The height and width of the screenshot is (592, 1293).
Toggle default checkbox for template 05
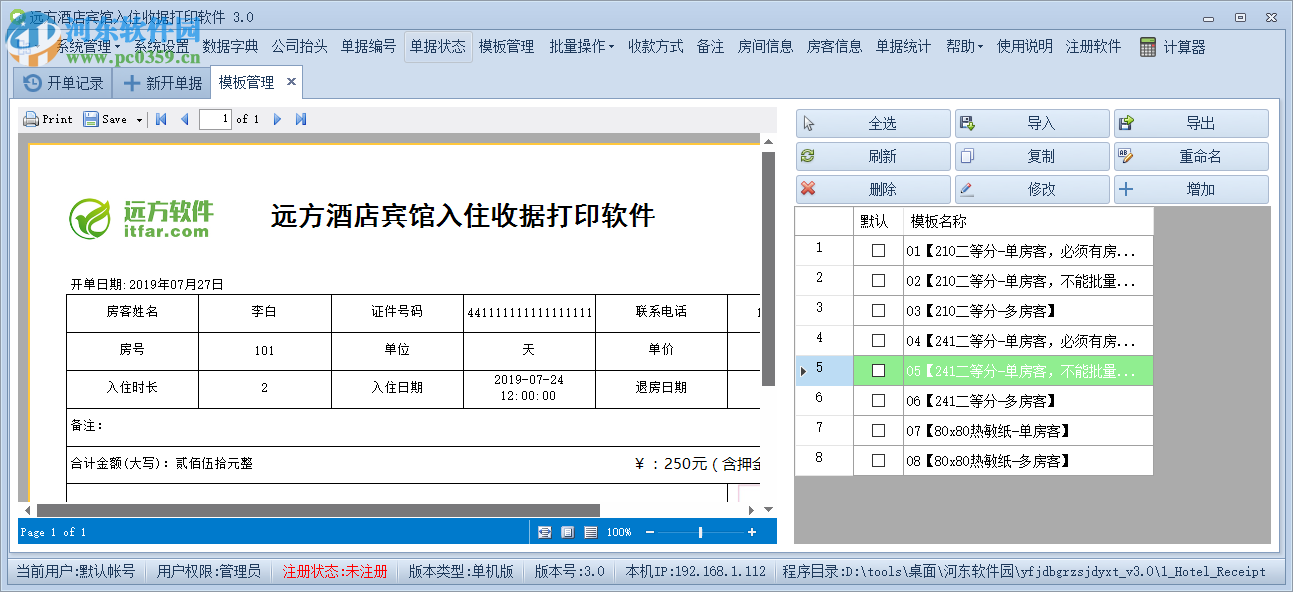click(878, 370)
